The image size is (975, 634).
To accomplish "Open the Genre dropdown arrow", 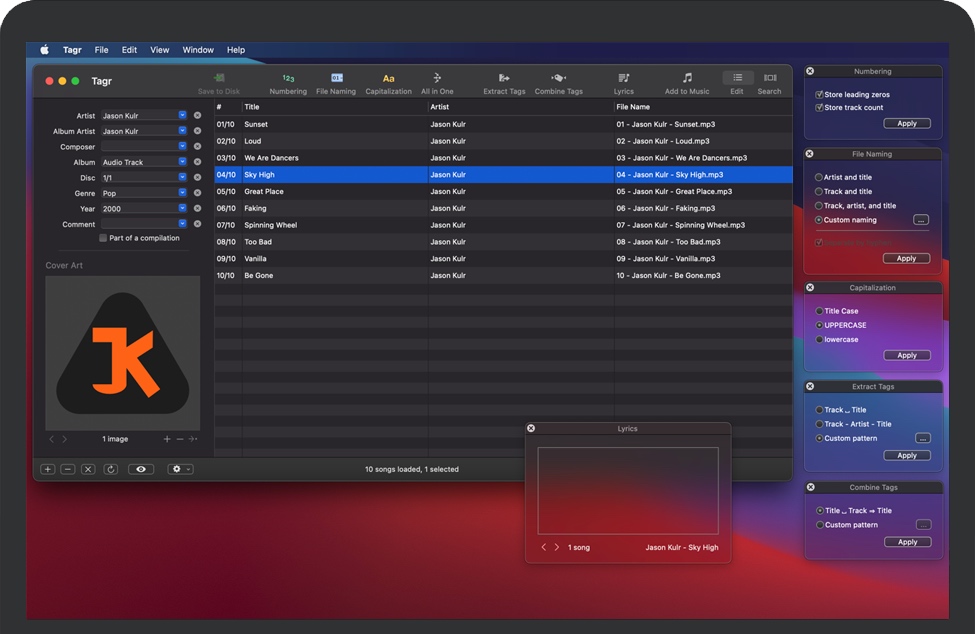I will [182, 193].
